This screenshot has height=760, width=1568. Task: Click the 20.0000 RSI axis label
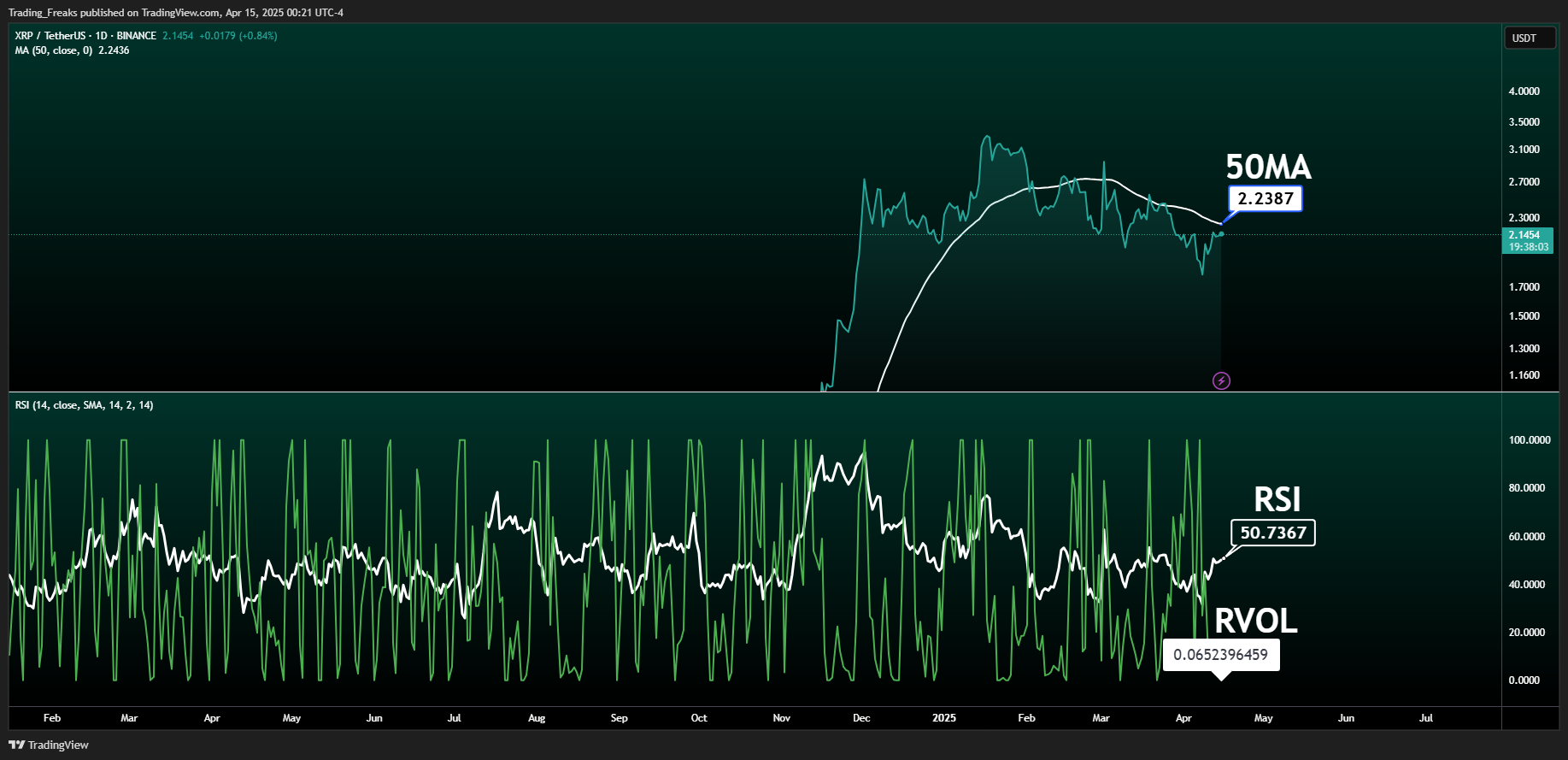click(1527, 633)
